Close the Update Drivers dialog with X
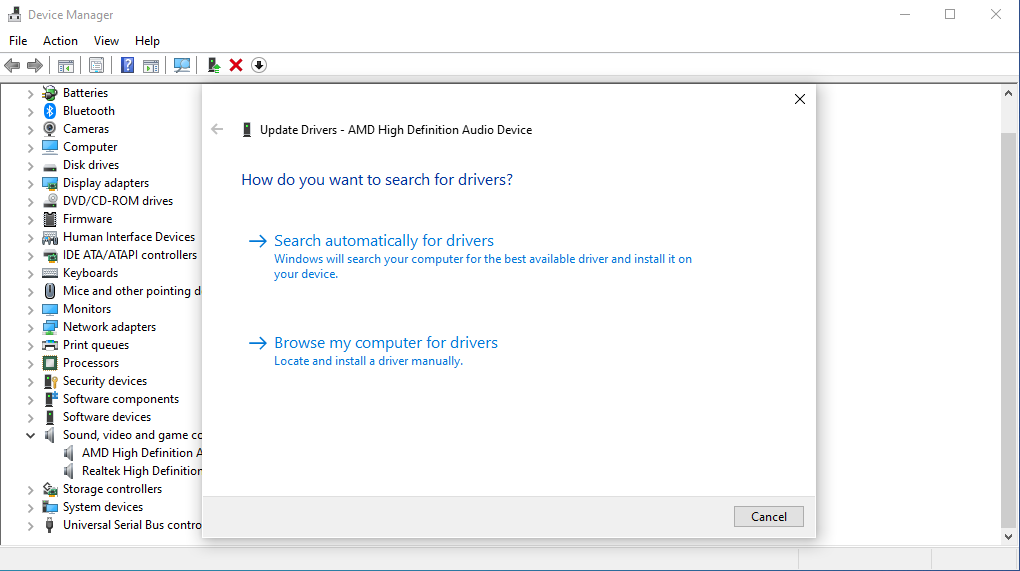Viewport: 1020px width, 571px height. coord(800,99)
